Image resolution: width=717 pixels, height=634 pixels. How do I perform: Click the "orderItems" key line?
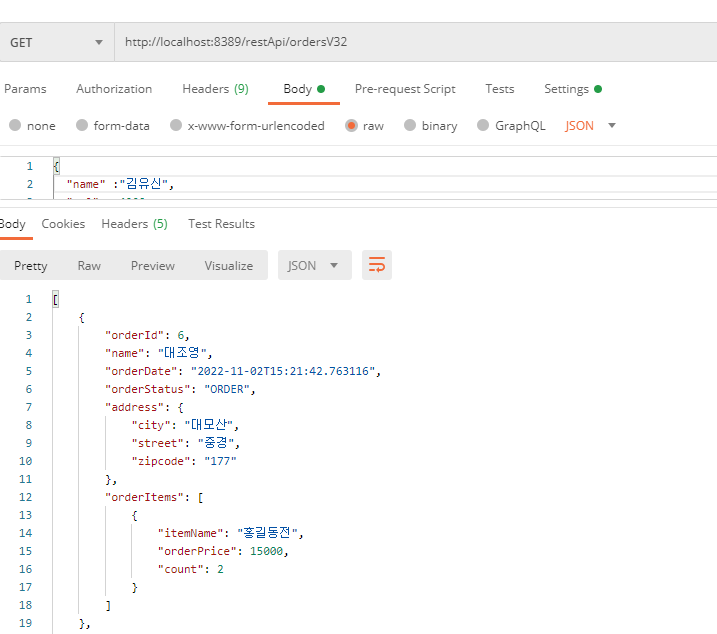tap(154, 497)
